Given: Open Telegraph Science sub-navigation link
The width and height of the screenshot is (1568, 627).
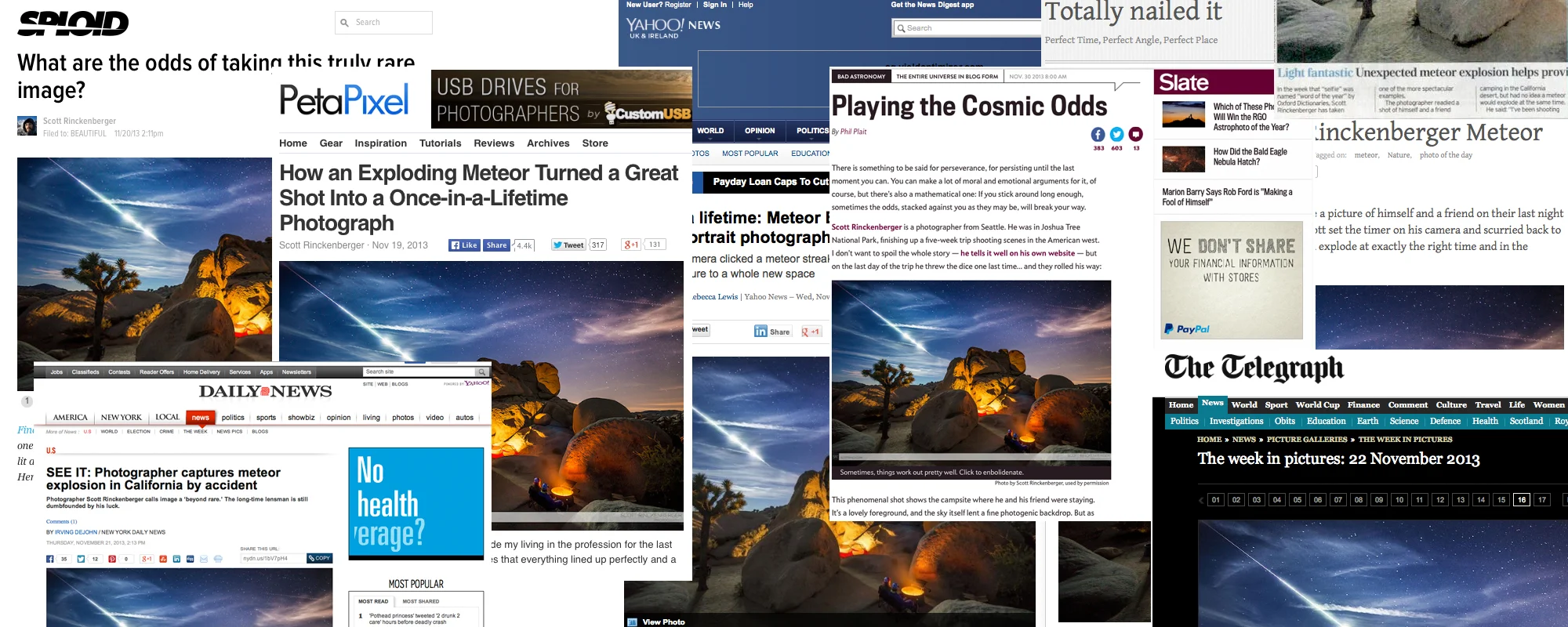Looking at the screenshot, I should (x=1404, y=421).
